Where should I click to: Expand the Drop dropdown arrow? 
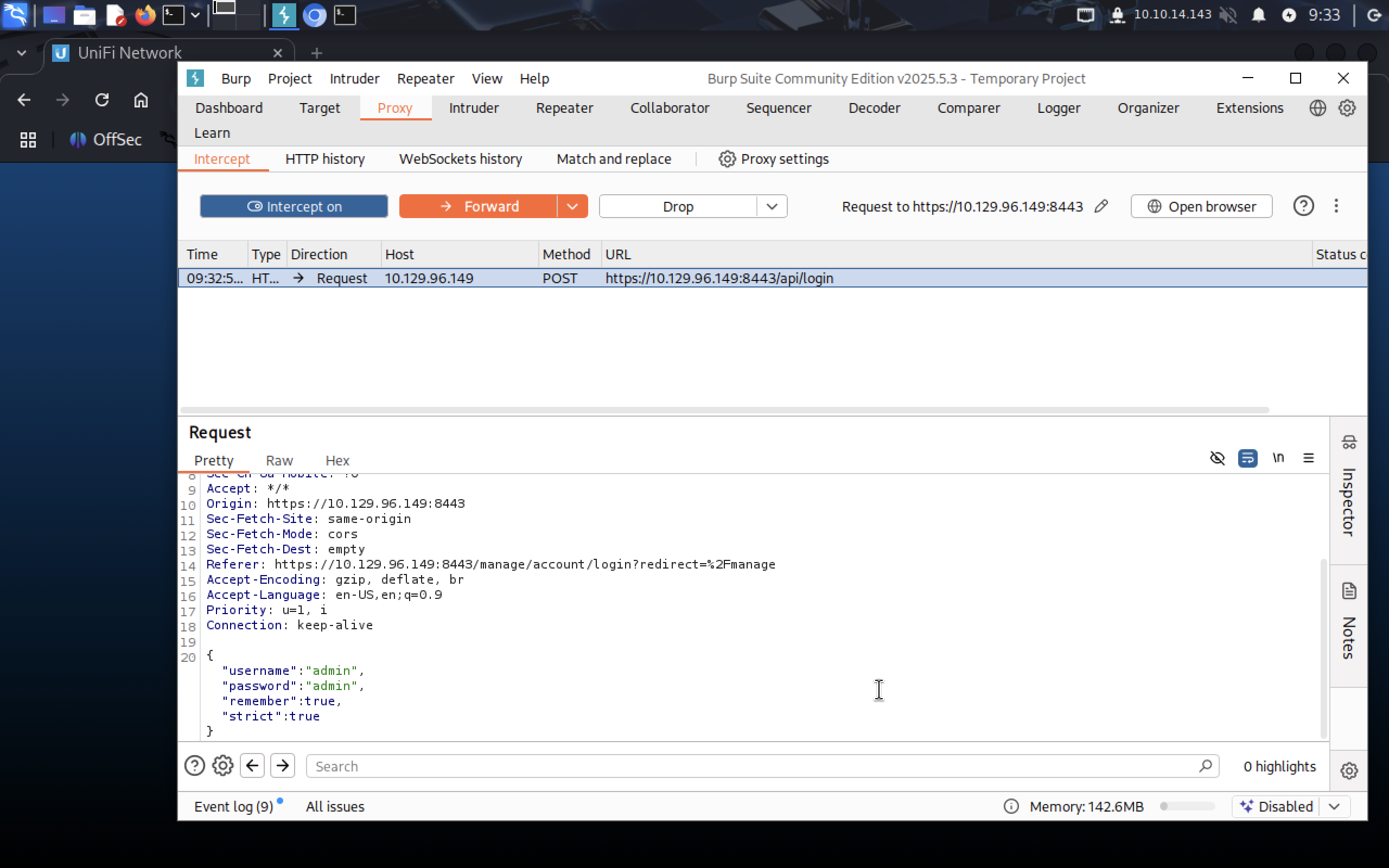click(x=772, y=206)
